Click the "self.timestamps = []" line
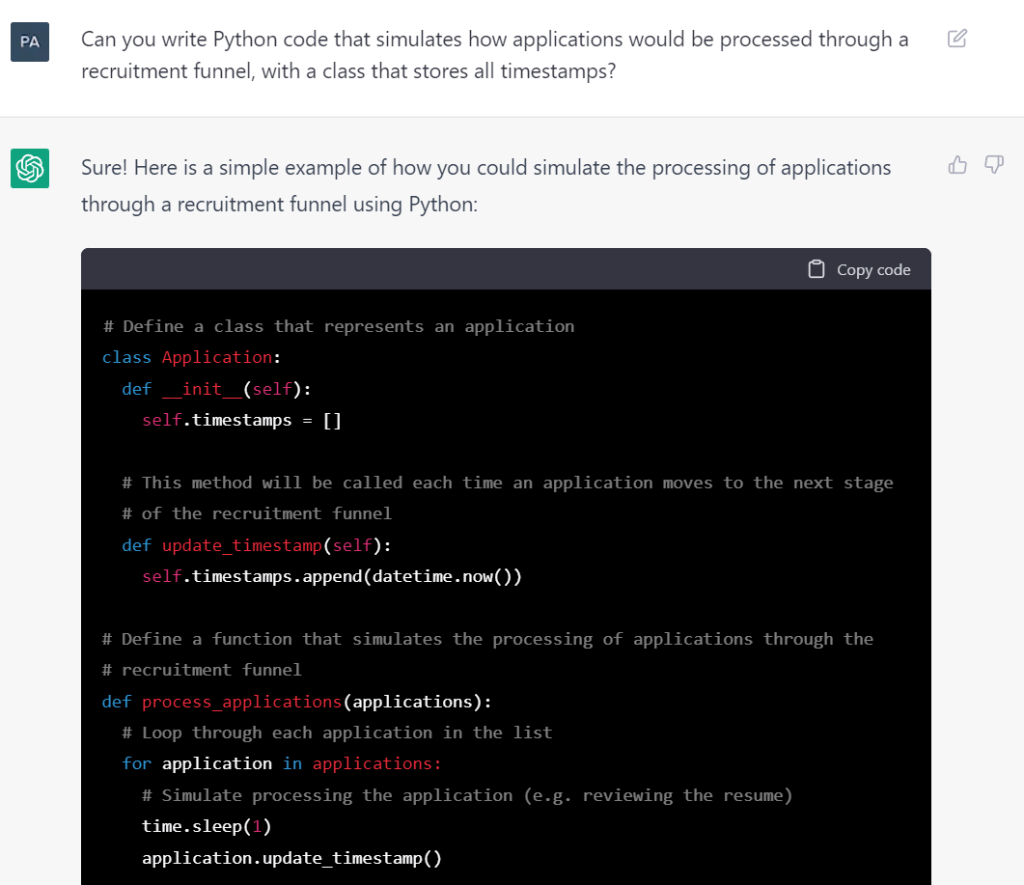 tap(242, 420)
